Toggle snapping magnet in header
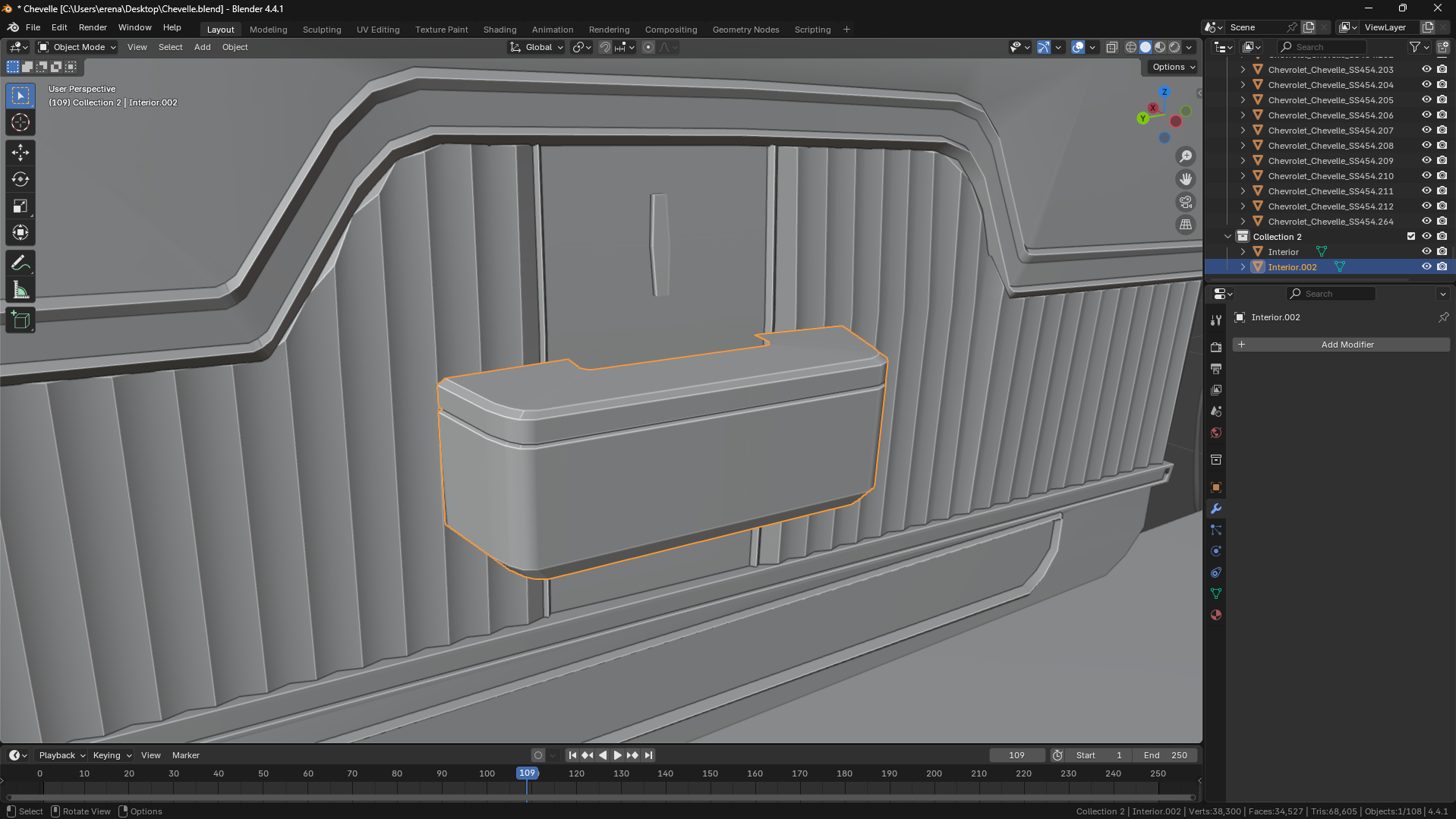This screenshot has width=1456, height=819. click(605, 47)
